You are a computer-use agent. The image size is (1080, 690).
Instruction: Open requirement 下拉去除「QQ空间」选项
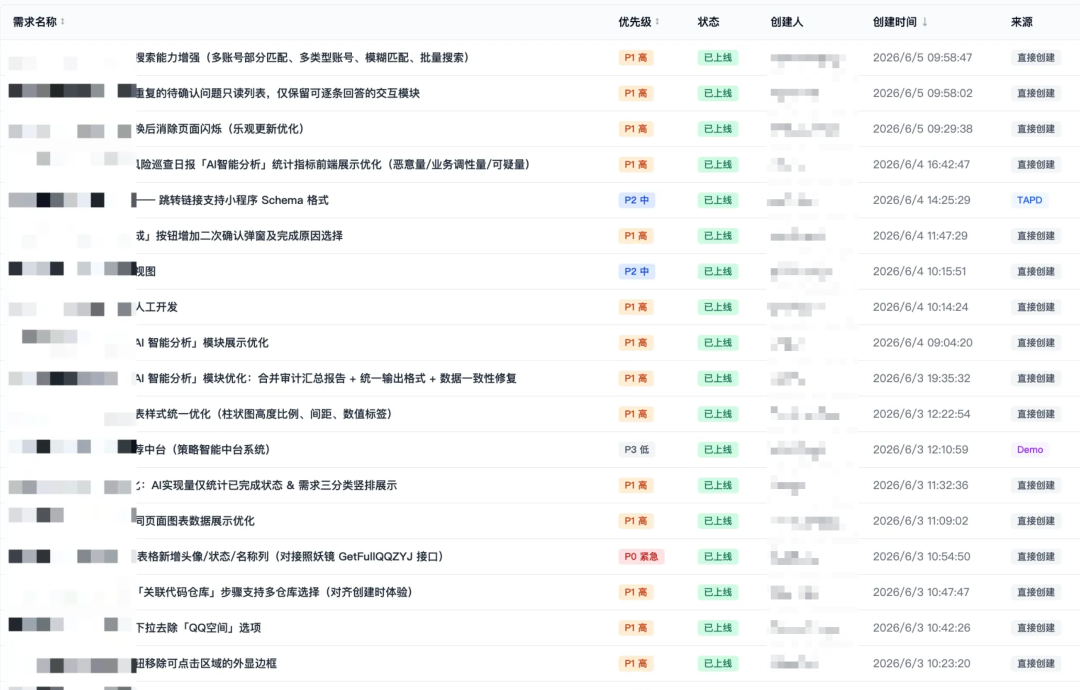[x=198, y=628]
